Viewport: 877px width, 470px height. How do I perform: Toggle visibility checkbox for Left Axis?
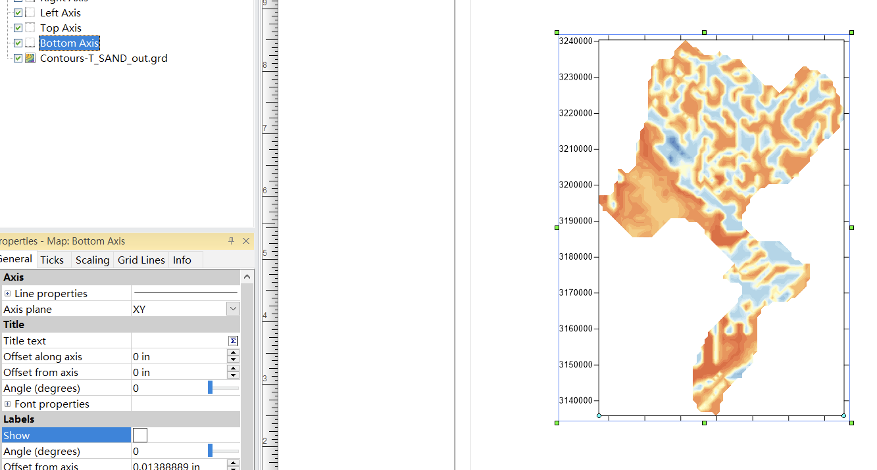click(x=19, y=13)
